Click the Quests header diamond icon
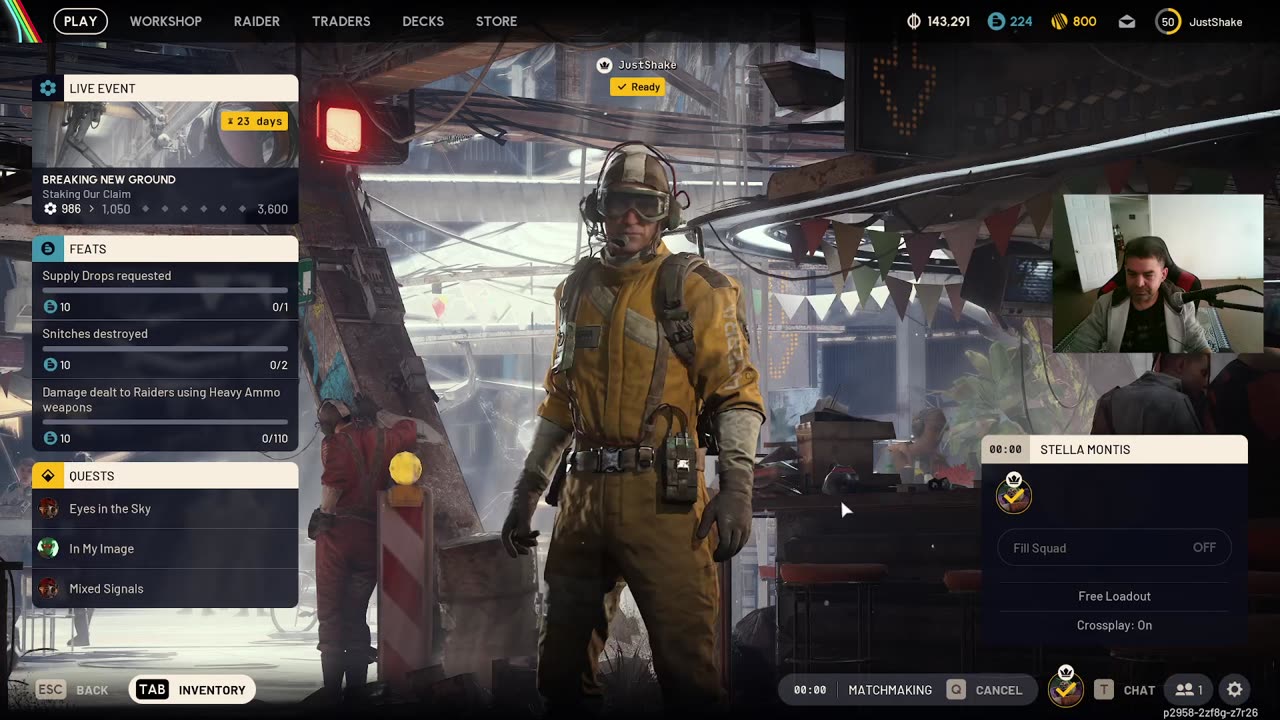Screen dimensions: 1280x720 click(48, 476)
